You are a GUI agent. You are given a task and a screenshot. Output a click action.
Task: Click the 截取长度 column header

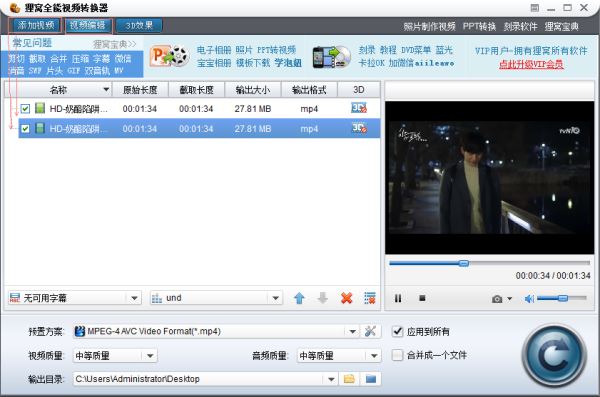pos(196,90)
